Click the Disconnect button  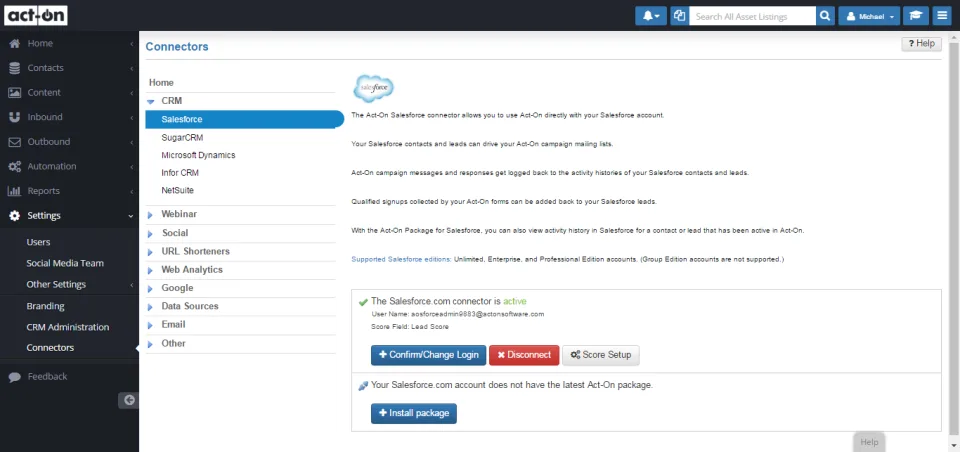[x=524, y=355]
